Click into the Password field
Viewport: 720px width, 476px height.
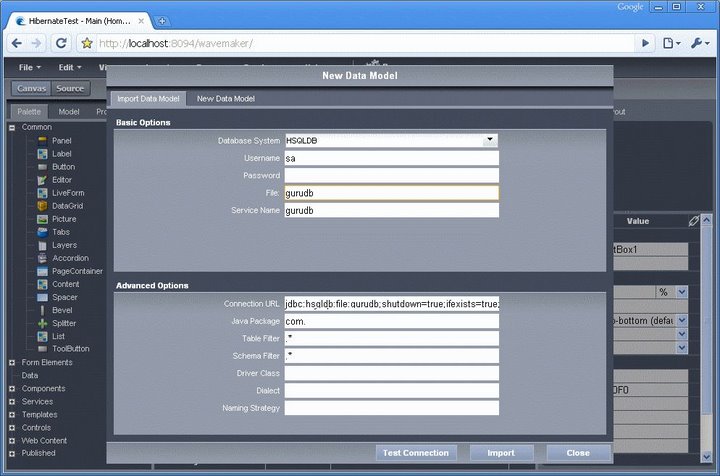click(391, 175)
